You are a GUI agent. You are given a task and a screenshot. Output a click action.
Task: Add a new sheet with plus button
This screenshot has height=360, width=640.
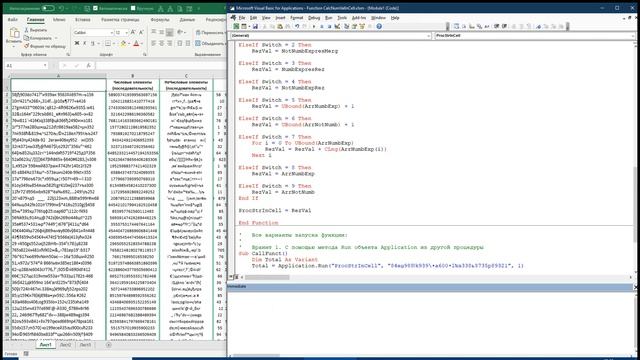pos(109,345)
